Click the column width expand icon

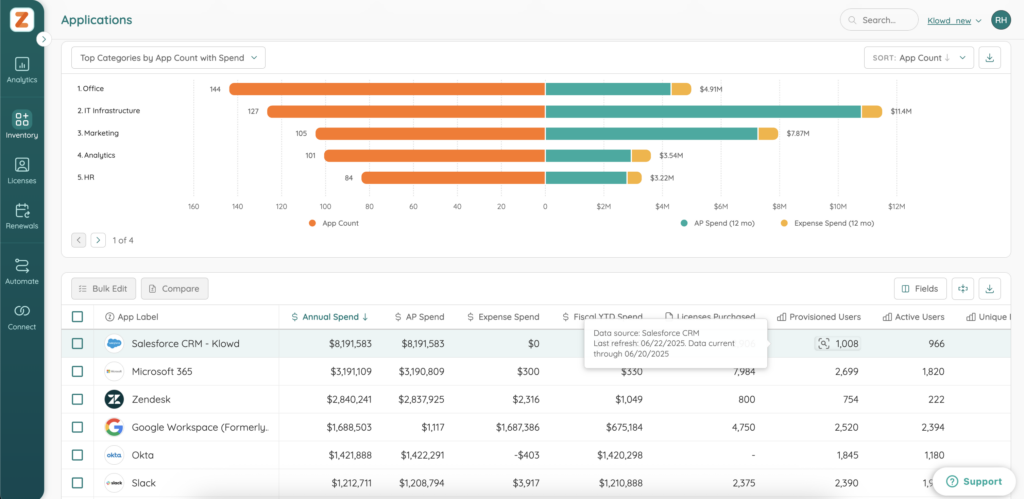tap(963, 289)
